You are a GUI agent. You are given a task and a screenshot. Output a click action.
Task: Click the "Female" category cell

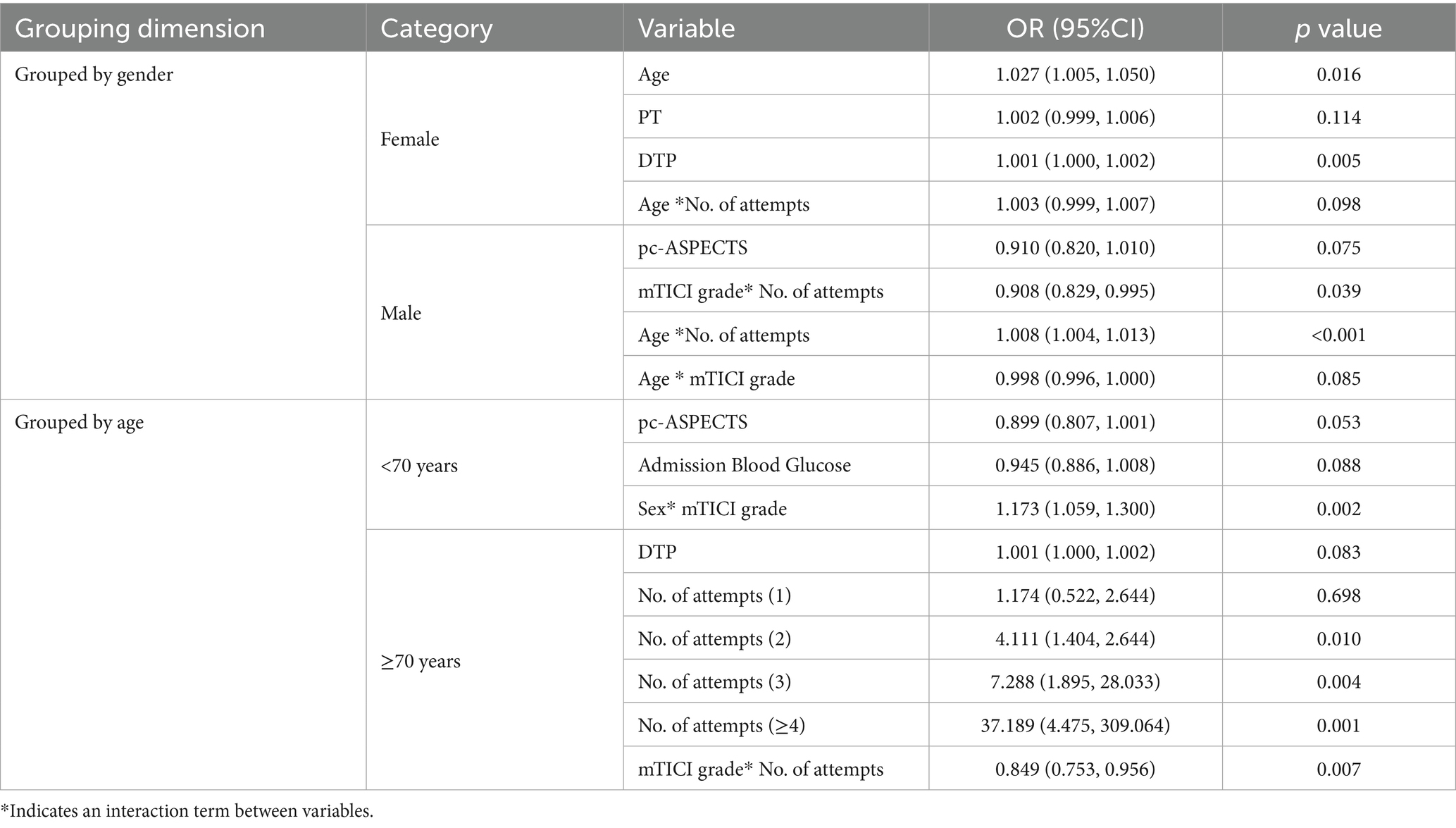(409, 140)
